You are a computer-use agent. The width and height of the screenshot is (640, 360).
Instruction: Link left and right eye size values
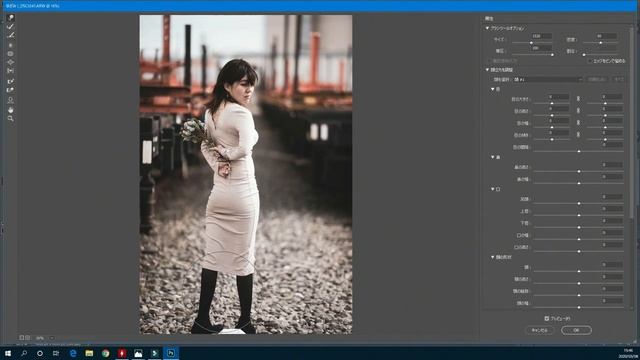578,99
